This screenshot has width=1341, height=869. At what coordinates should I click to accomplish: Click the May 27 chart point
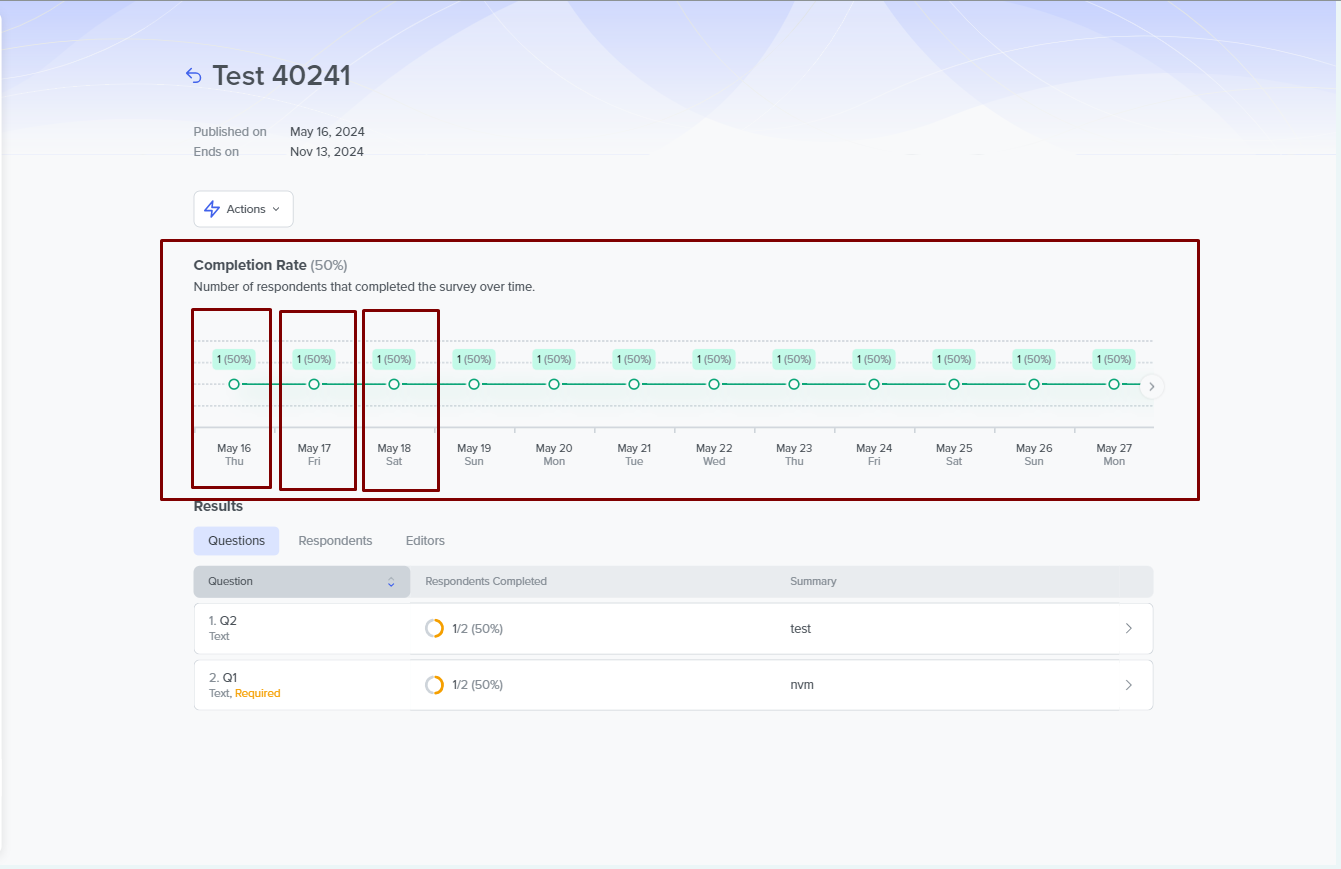pyautogui.click(x=1114, y=384)
